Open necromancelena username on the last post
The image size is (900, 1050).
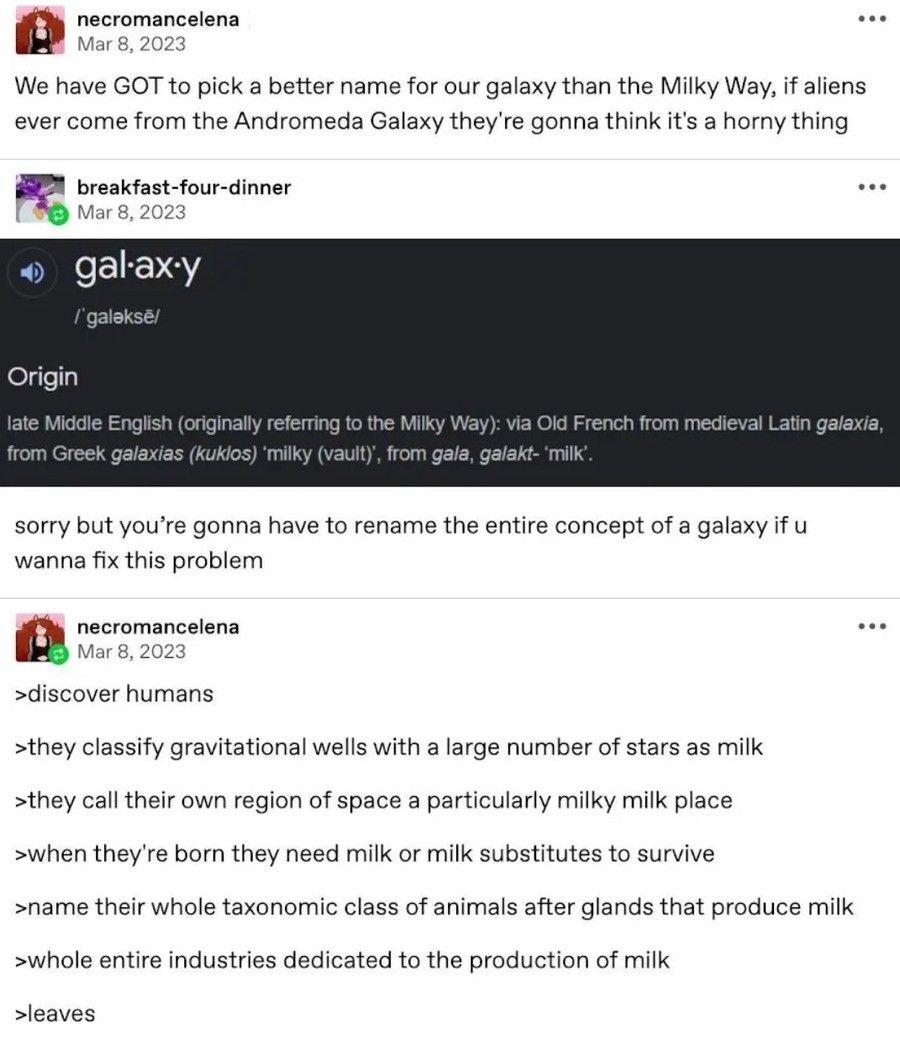(158, 627)
